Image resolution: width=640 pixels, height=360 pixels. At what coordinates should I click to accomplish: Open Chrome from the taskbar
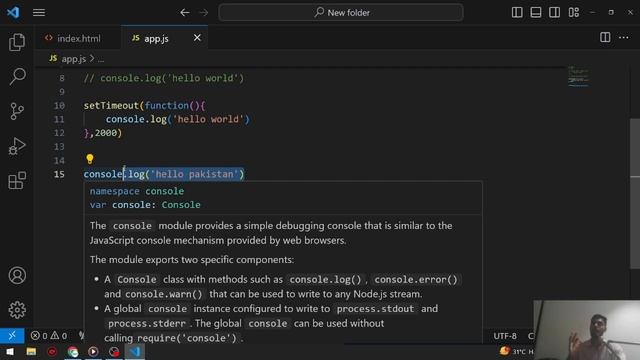coord(73,352)
